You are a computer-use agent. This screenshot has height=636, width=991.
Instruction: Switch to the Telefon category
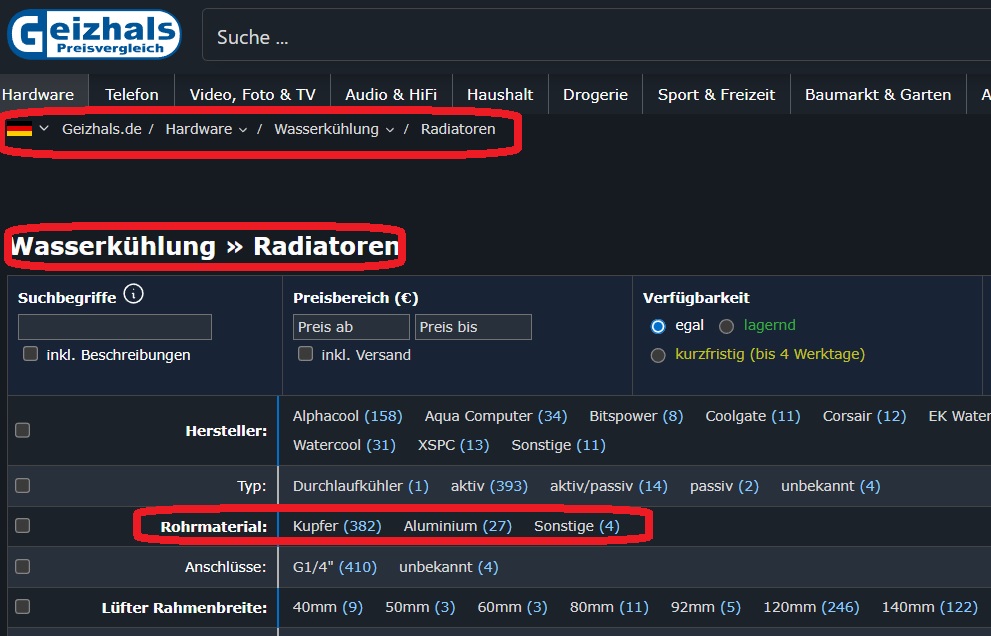131,93
